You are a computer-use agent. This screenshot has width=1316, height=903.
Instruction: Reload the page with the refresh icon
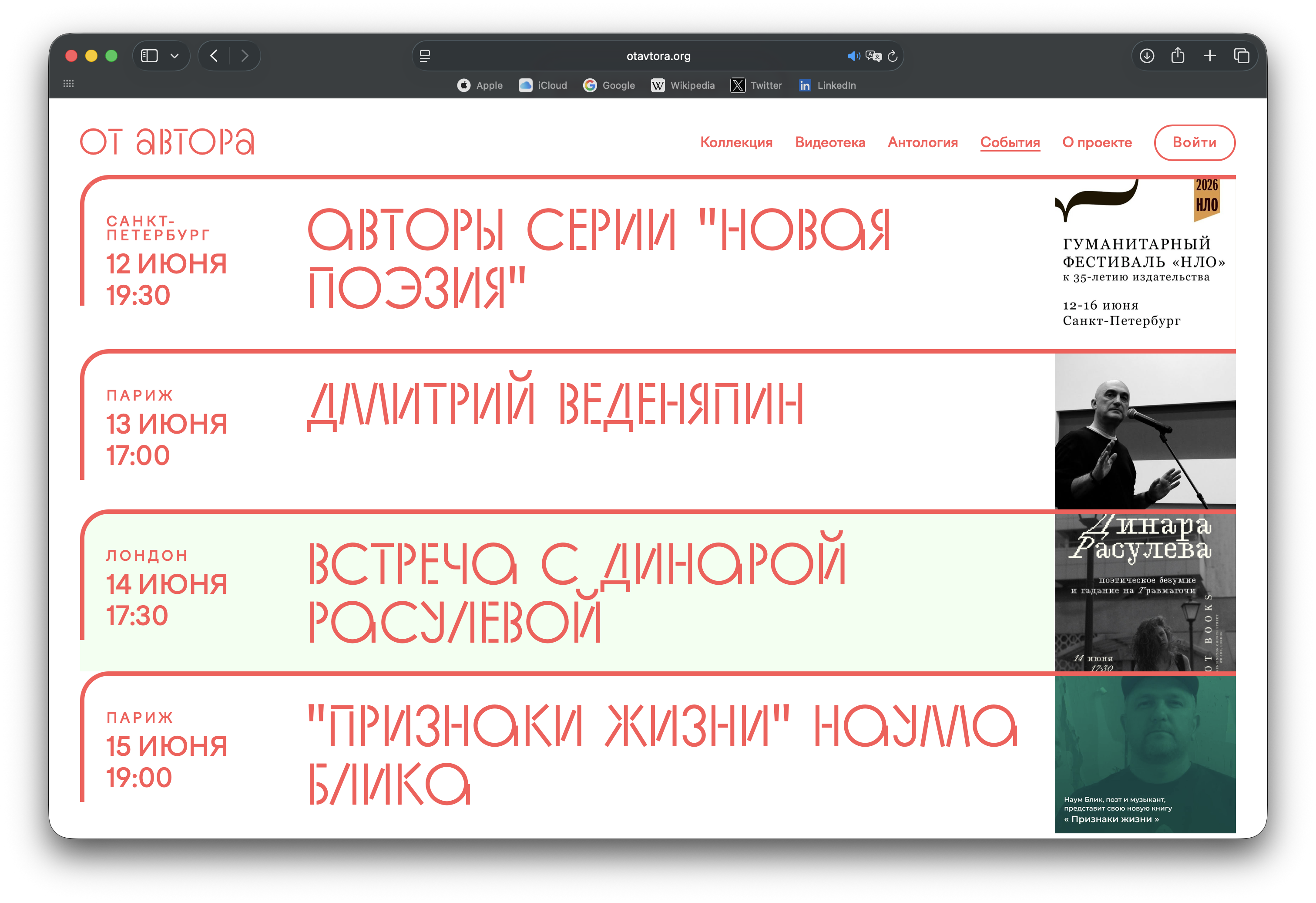(x=893, y=56)
